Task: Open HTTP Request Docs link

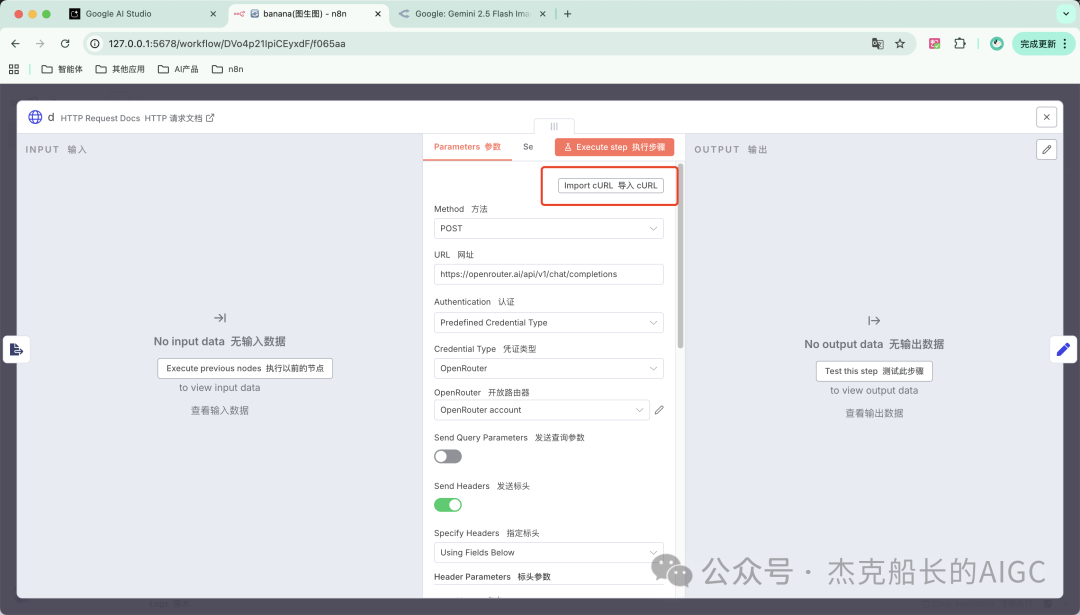Action: [x=137, y=118]
